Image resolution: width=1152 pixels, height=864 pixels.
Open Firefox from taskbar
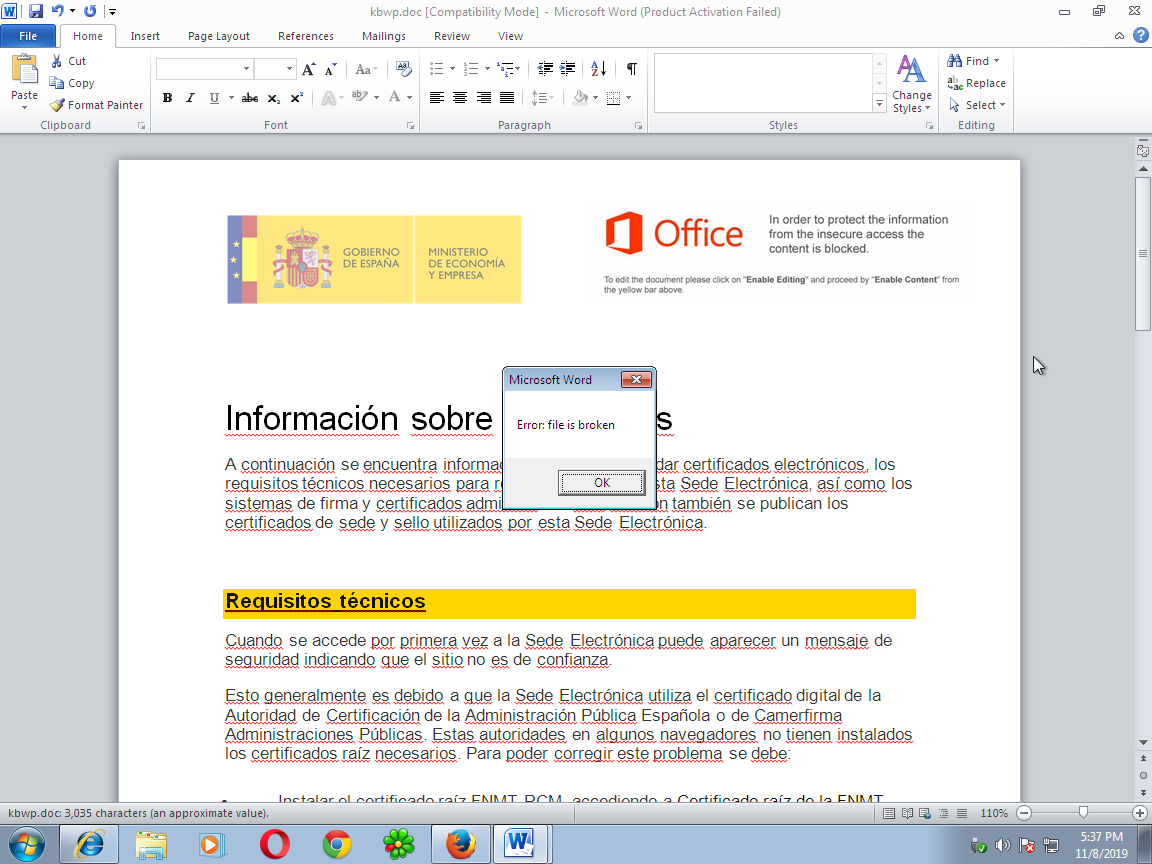tap(460, 845)
